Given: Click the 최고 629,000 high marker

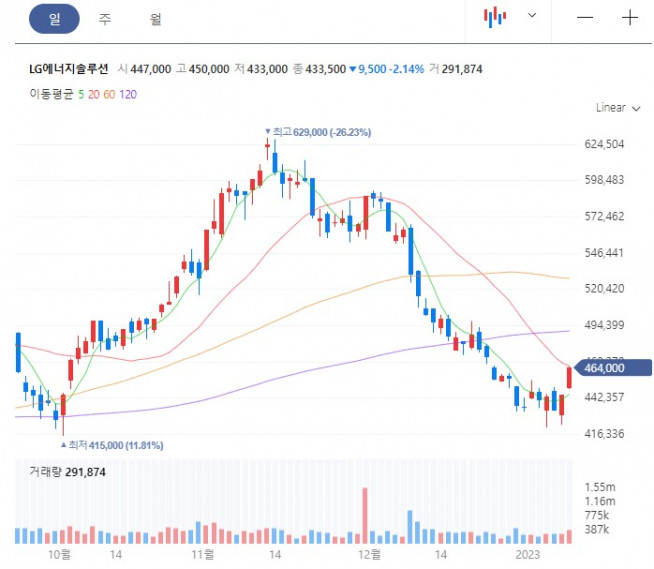Looking at the screenshot, I should (304, 131).
